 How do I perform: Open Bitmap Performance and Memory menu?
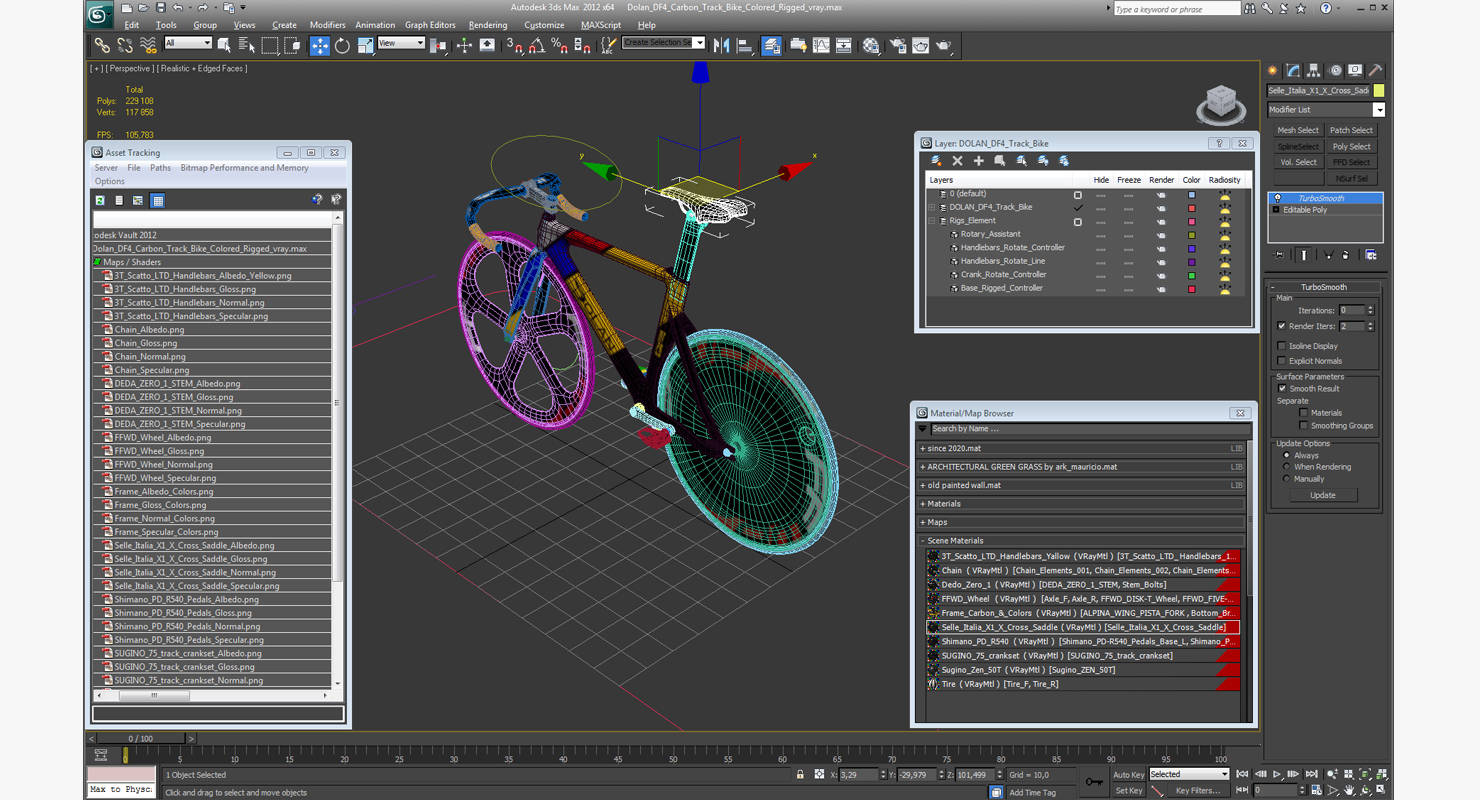244,168
